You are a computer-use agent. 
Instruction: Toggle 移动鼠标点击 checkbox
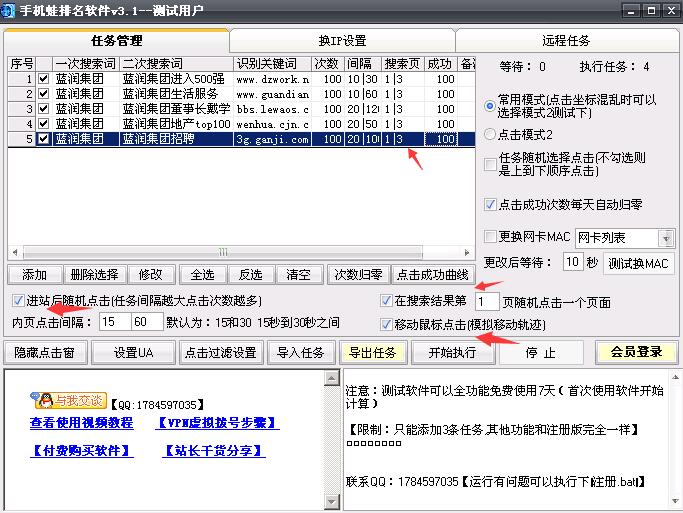pyautogui.click(x=386, y=324)
